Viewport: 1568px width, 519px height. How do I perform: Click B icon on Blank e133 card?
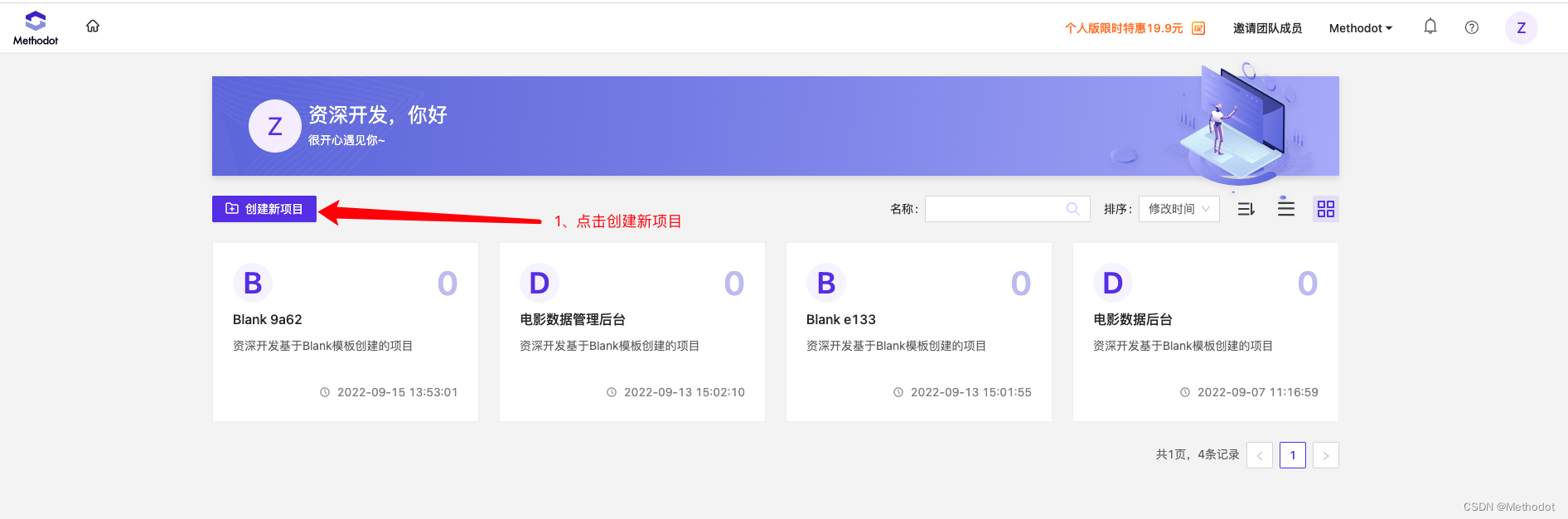[826, 284]
